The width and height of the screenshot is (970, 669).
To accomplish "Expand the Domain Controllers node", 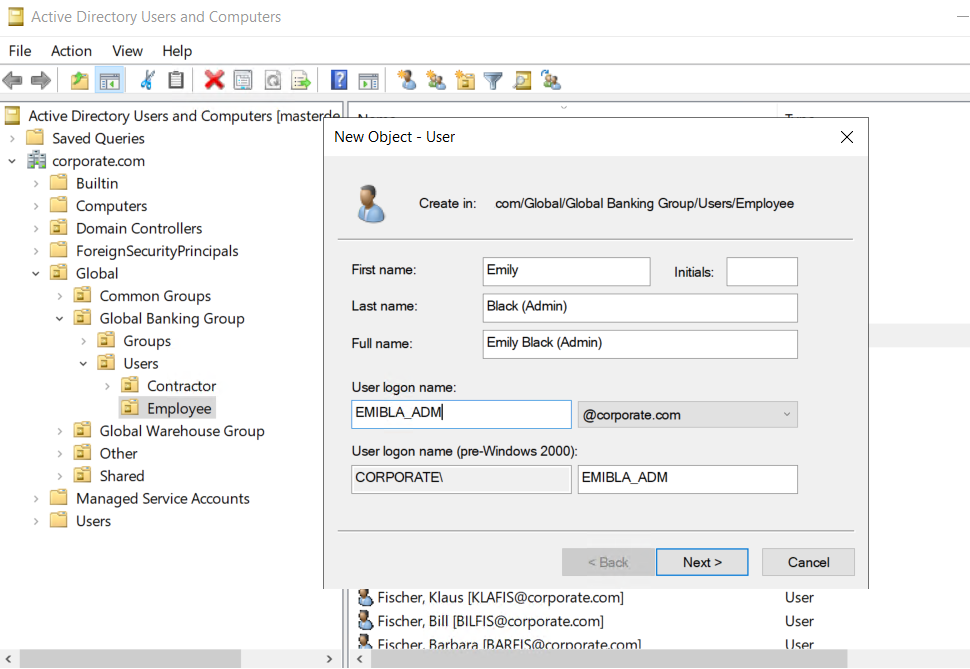I will click(36, 229).
